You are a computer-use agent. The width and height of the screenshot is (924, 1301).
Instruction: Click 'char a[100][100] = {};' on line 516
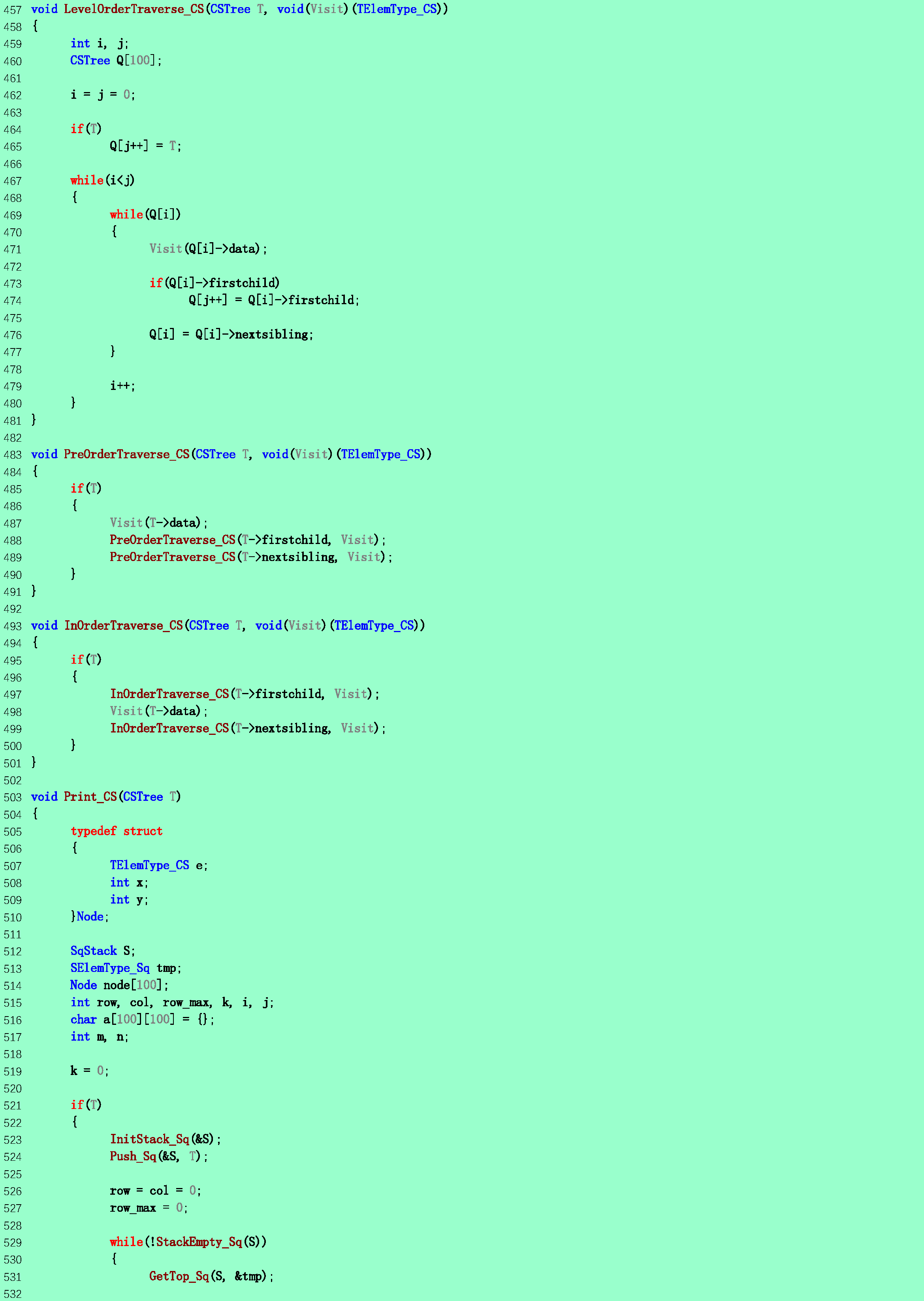coord(142,1019)
